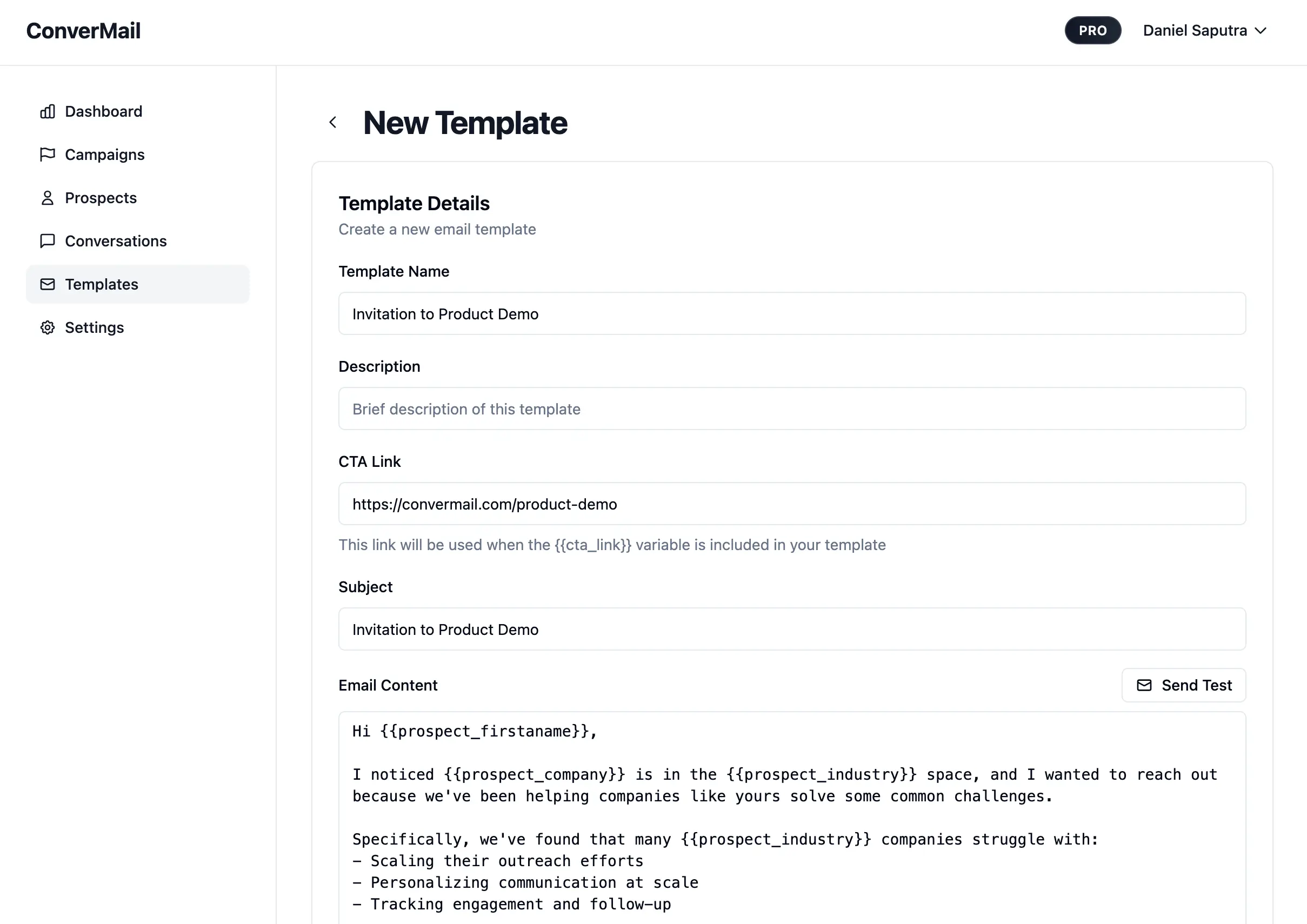This screenshot has width=1307, height=924.
Task: Click the Dashboard bar chart icon
Action: click(48, 111)
